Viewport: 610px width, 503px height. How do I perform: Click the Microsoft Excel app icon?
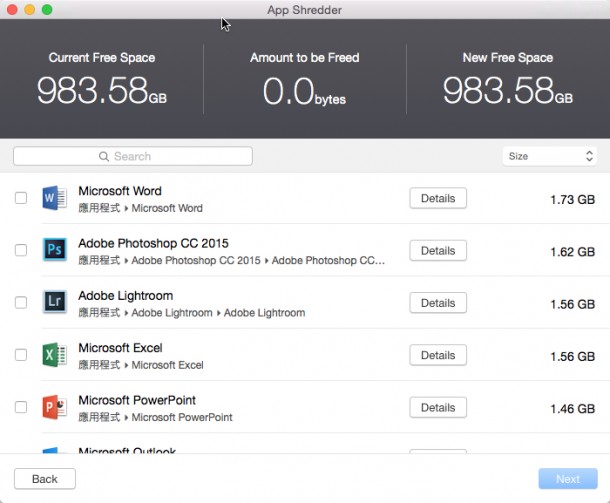click(x=54, y=355)
